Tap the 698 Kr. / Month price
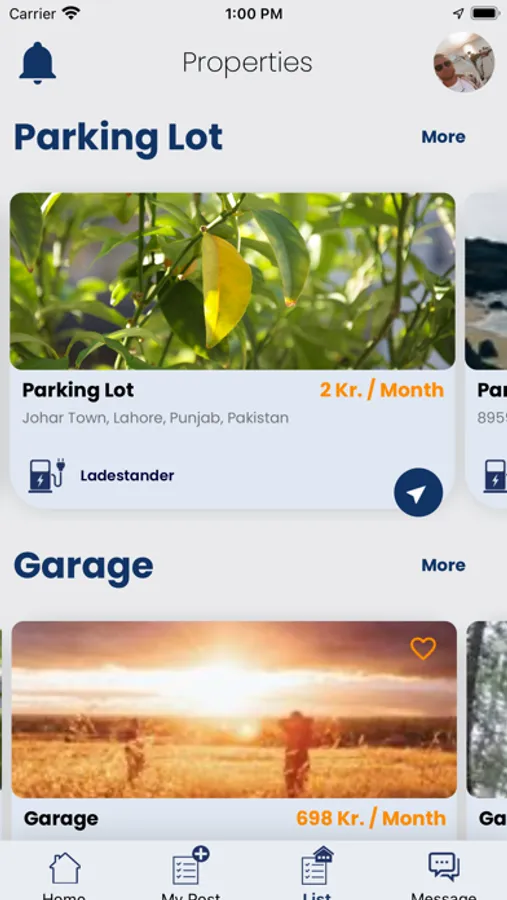507x900 pixels. pyautogui.click(x=371, y=818)
